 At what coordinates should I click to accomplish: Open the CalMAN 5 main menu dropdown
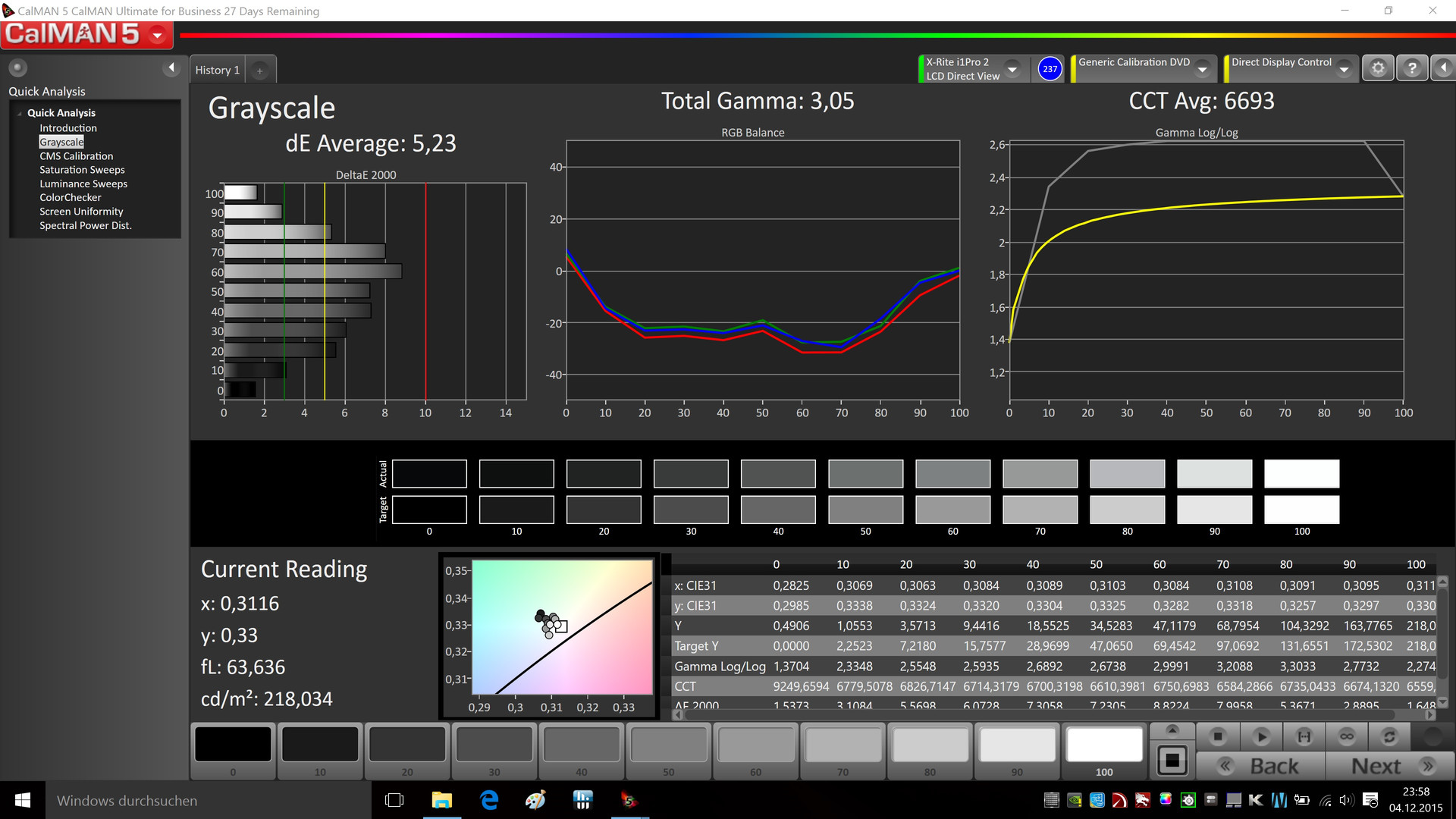tap(158, 35)
